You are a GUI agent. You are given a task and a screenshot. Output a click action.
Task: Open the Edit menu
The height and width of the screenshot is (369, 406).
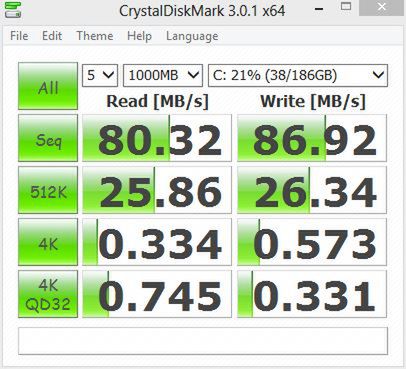pos(52,36)
